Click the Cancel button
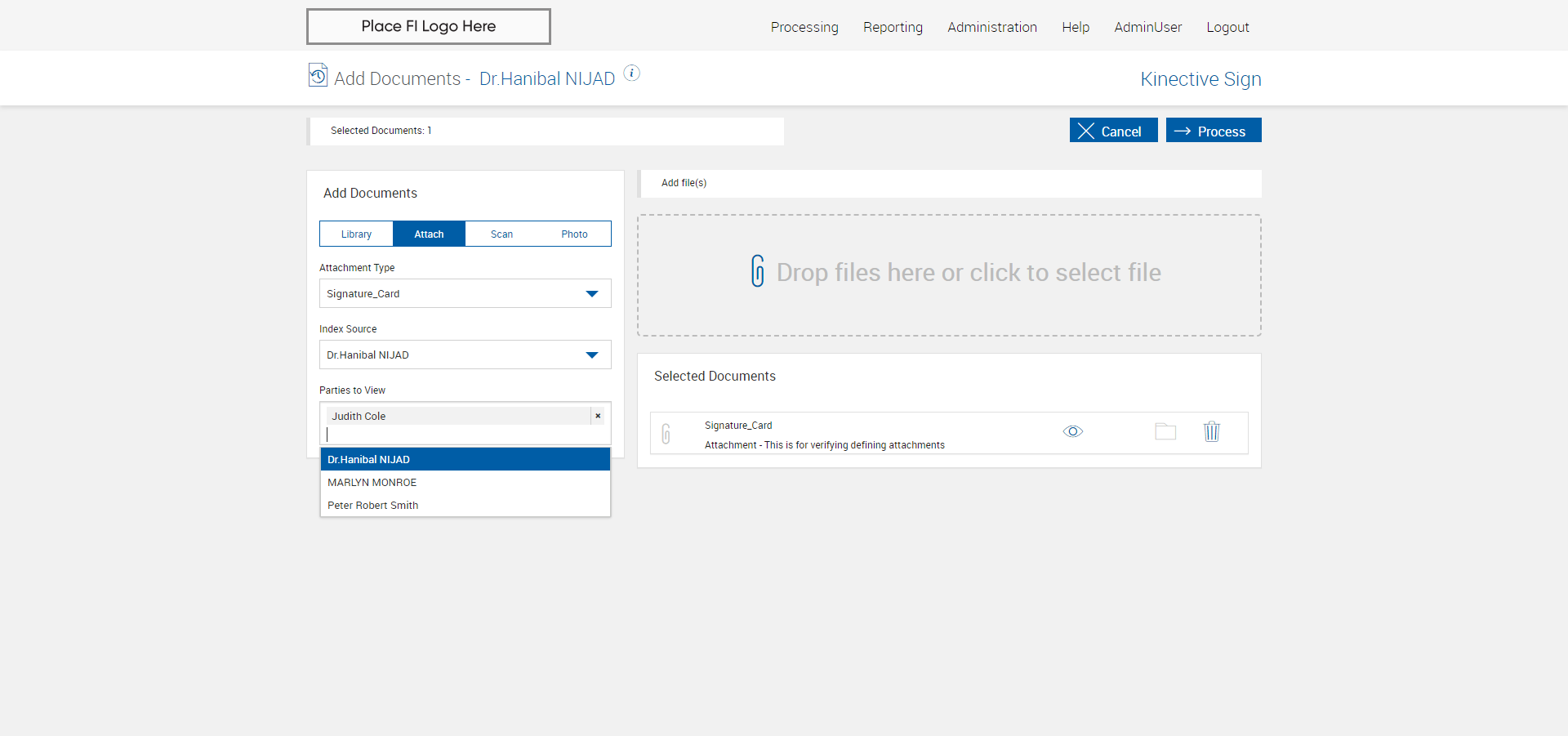1568x736 pixels. tap(1113, 131)
